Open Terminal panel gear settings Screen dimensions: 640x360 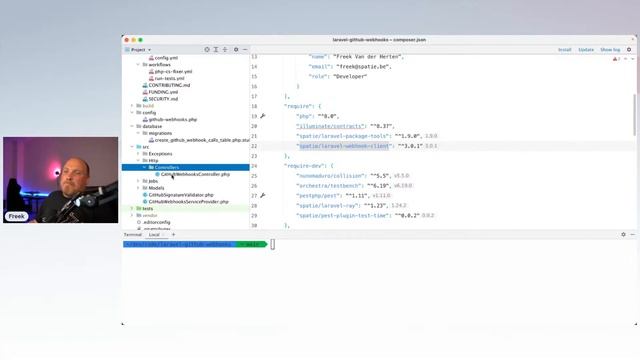[623, 234]
